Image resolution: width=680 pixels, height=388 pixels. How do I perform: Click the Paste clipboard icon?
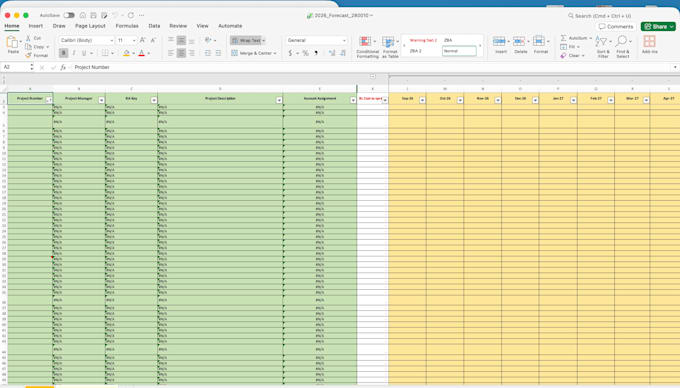13,42
